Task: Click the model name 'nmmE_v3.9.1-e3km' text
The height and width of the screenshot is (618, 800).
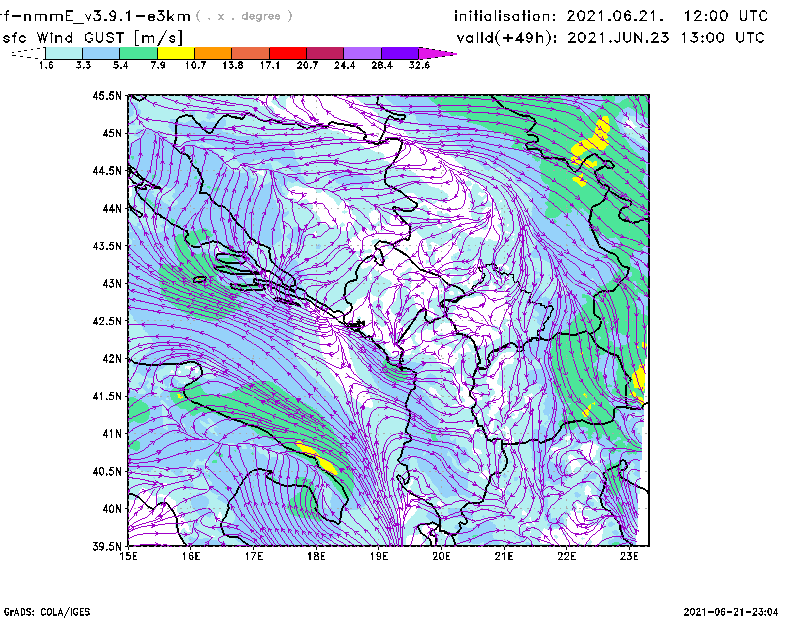Action: (x=107, y=16)
